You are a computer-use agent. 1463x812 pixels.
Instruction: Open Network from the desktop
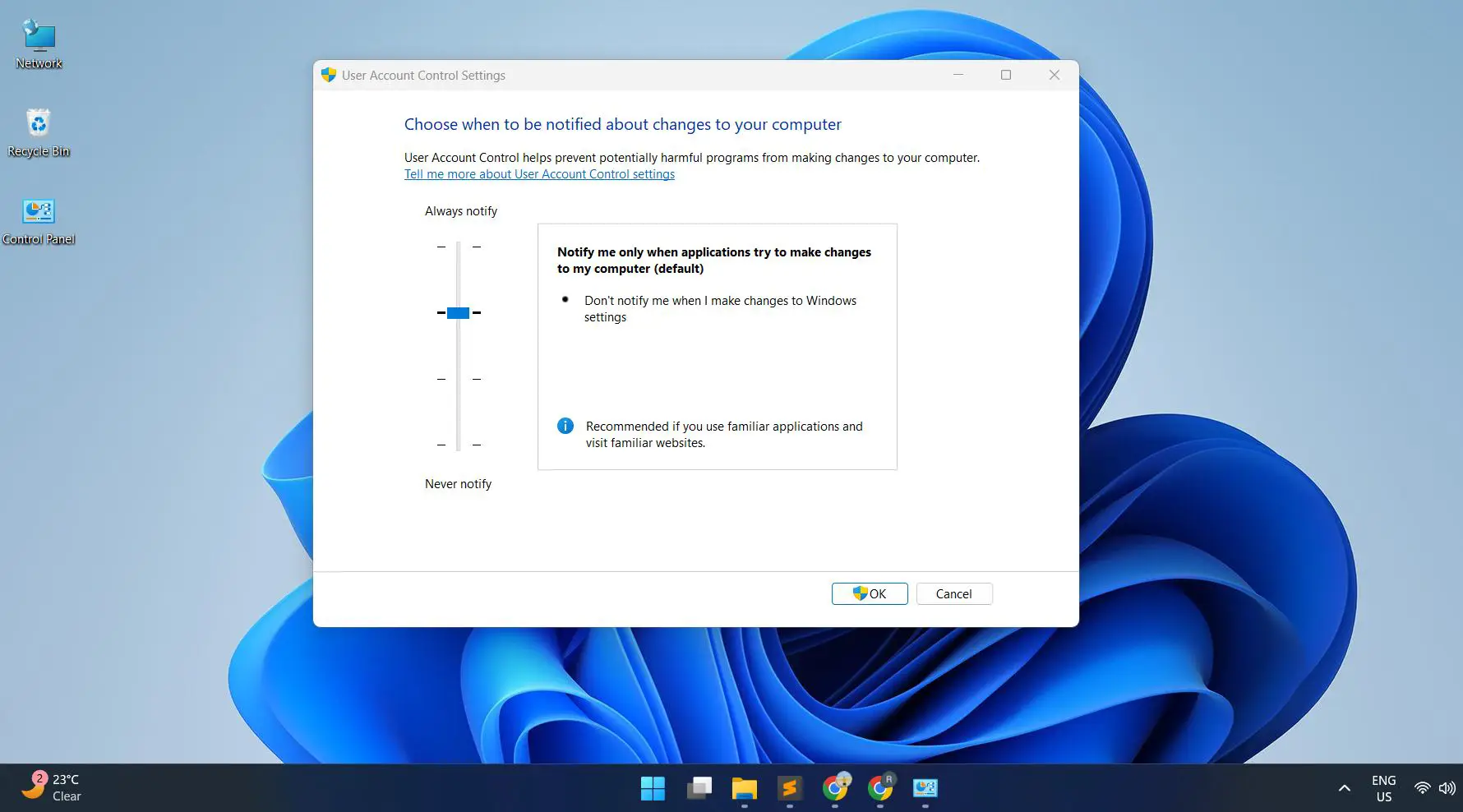tap(39, 43)
